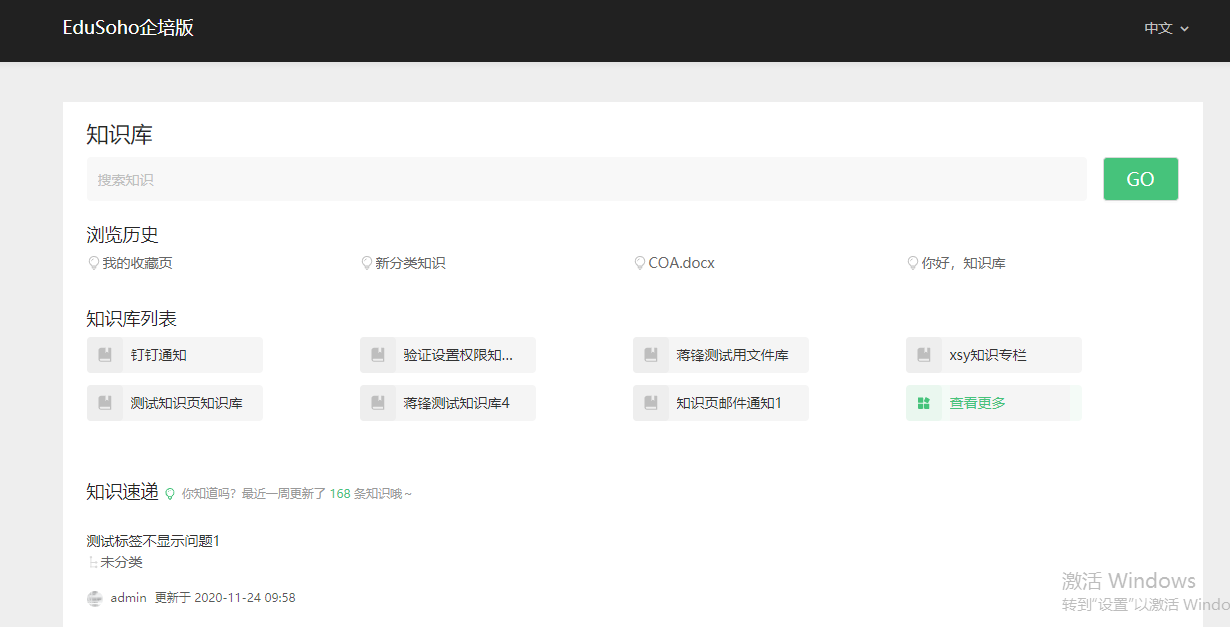This screenshot has width=1230, height=627.
Task: Click the book icon beside 钉钉通知
Action: click(x=105, y=355)
